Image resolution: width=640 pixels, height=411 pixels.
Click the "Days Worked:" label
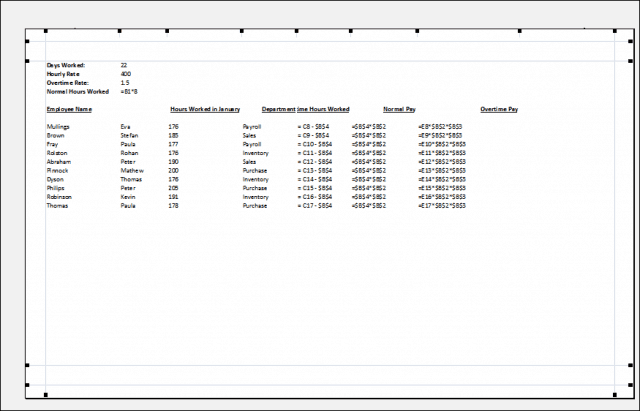66,65
